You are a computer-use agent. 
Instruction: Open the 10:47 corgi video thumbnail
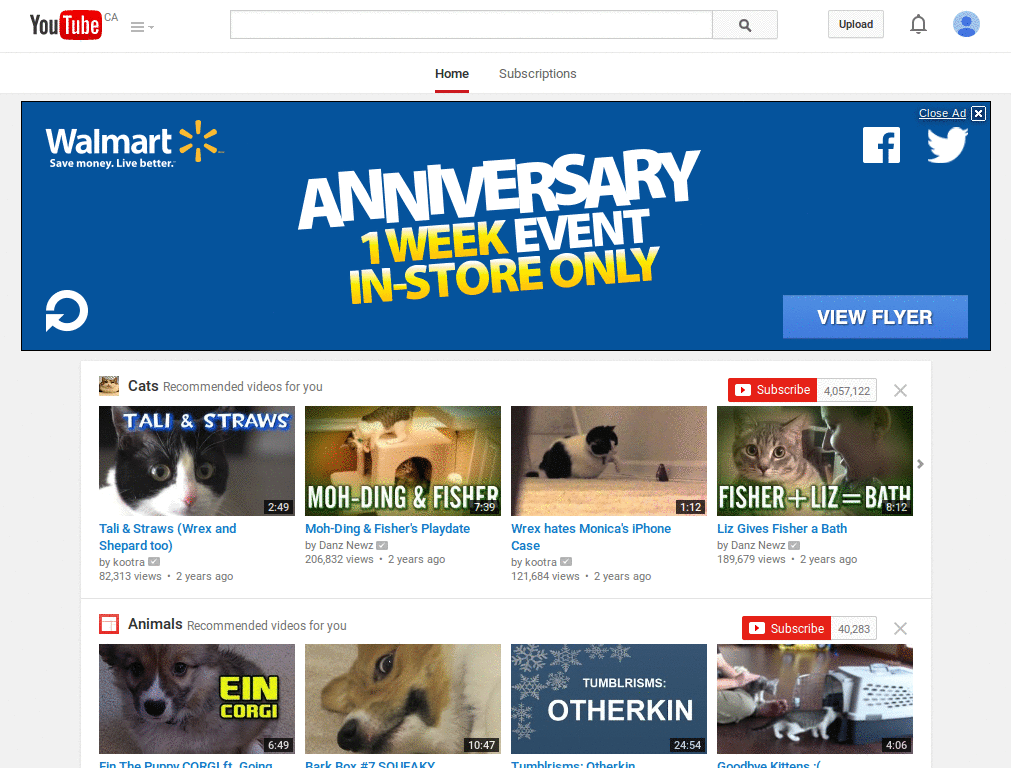click(x=403, y=699)
